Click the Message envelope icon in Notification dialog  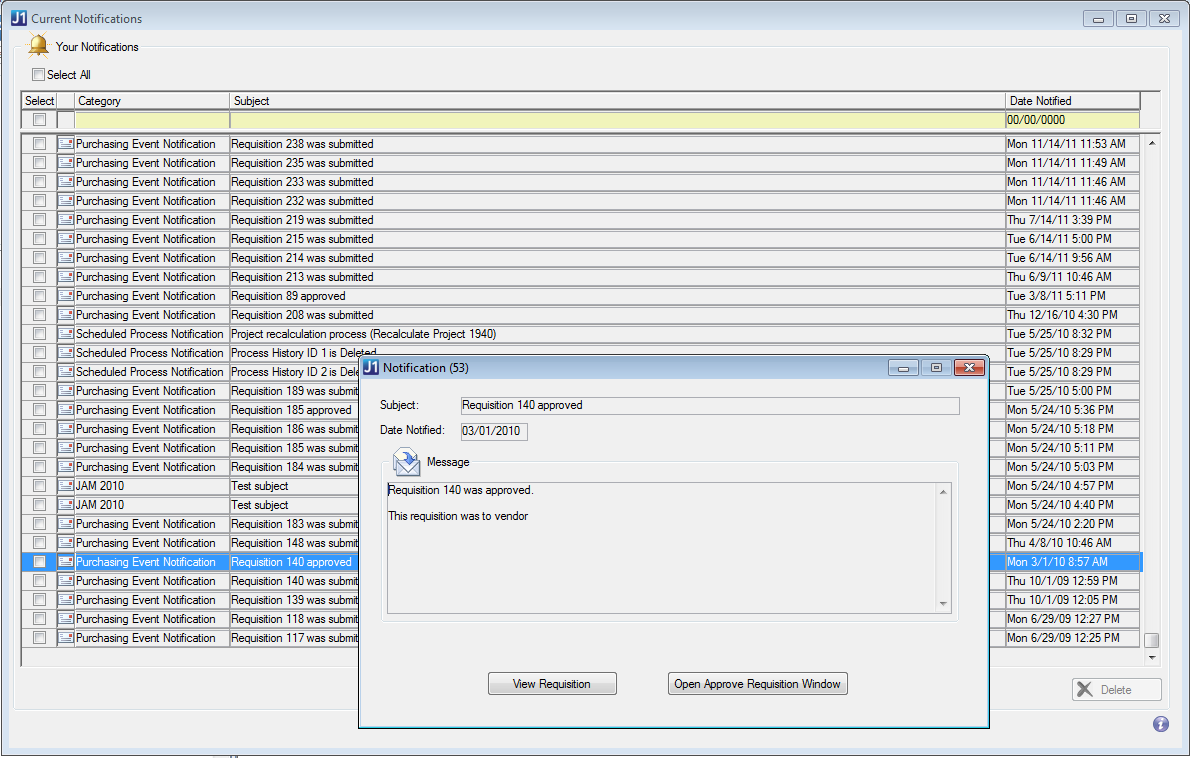pos(406,462)
